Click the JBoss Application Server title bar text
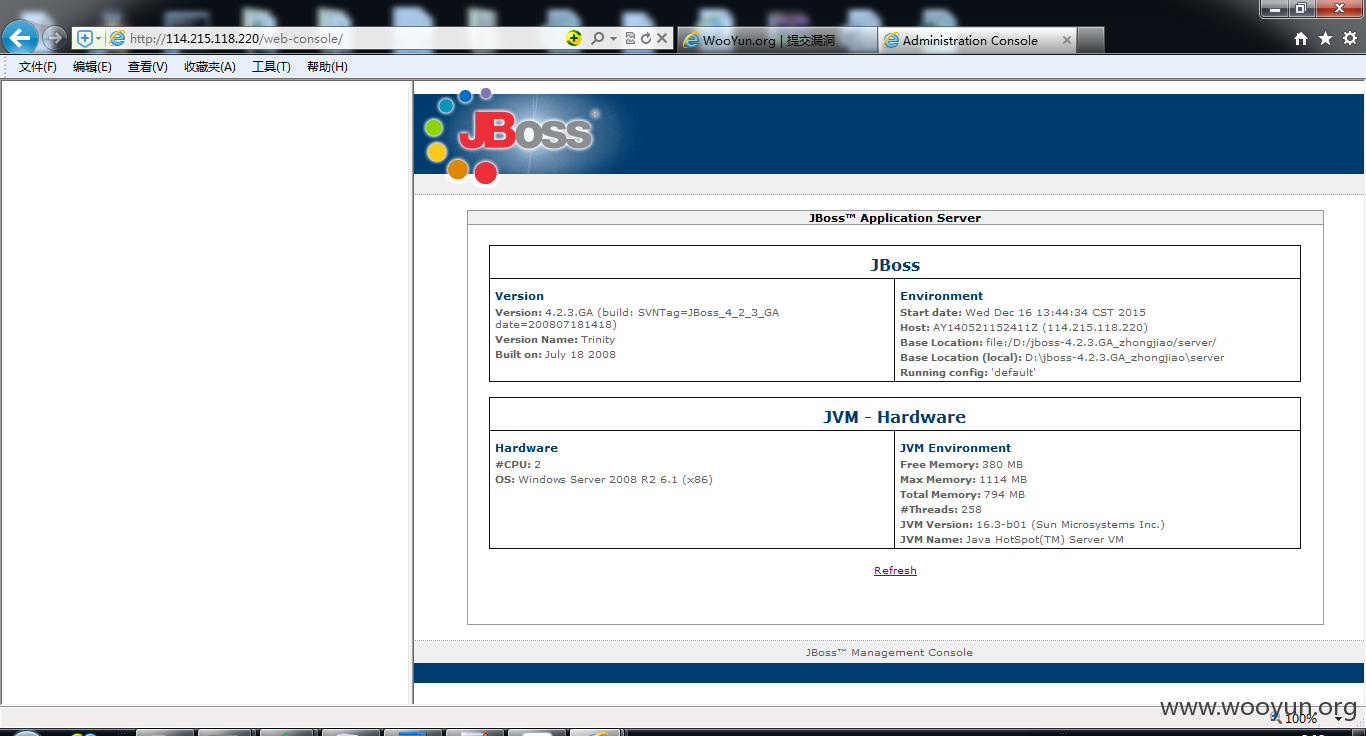 895,218
